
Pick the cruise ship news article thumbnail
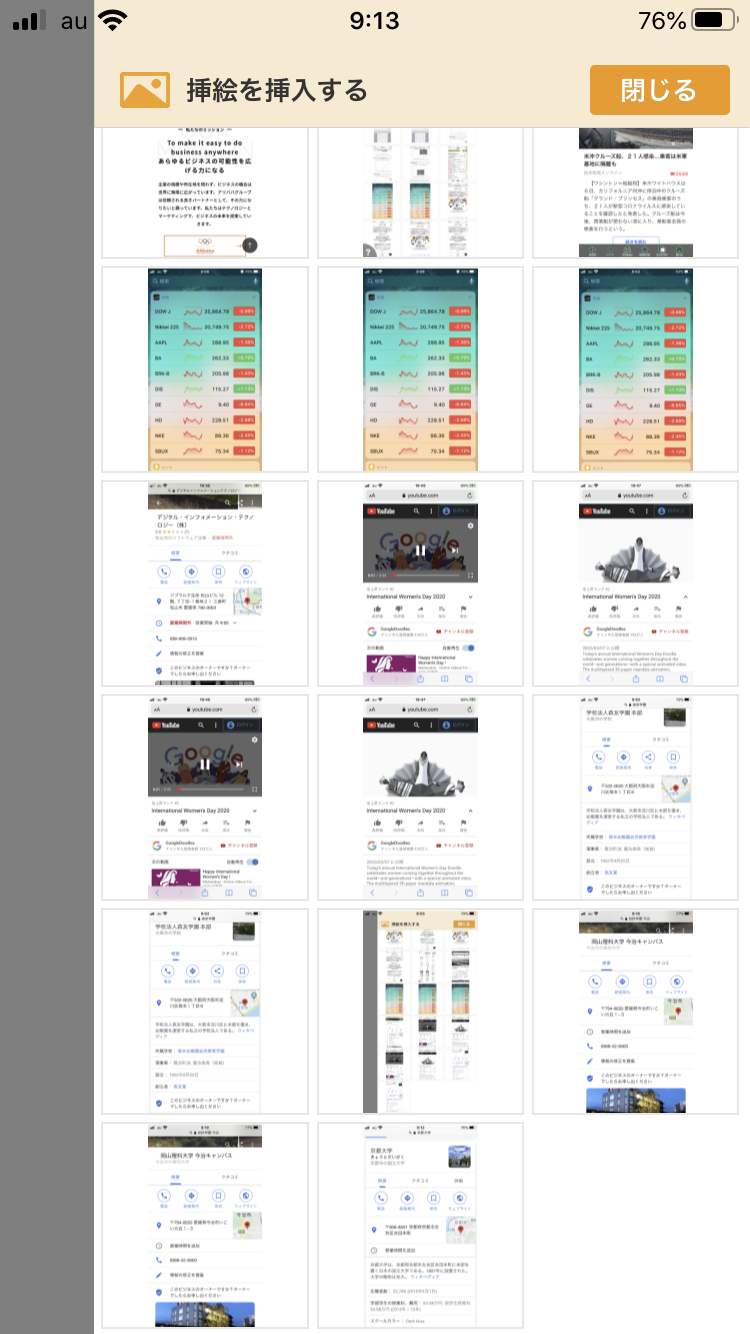635,193
